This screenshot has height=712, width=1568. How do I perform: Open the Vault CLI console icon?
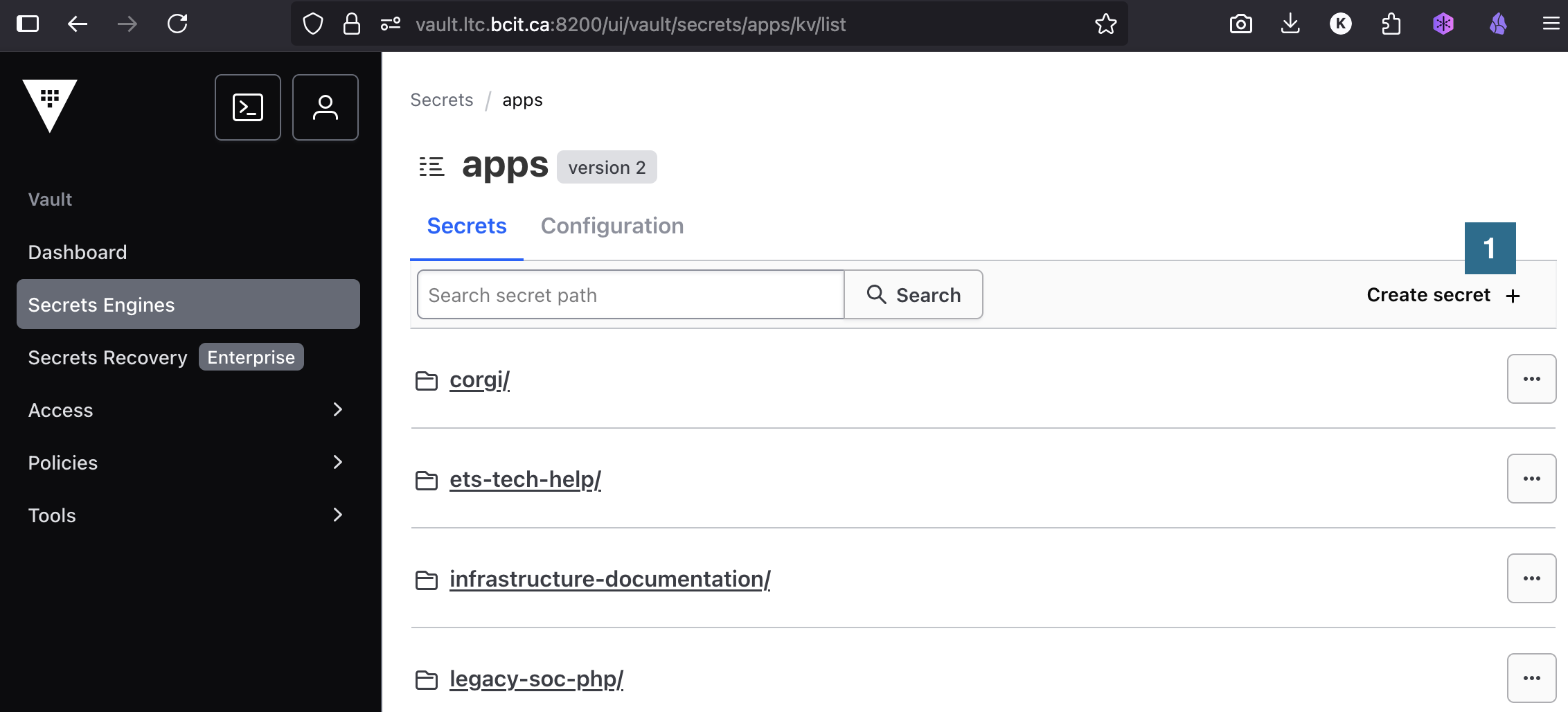[x=247, y=107]
